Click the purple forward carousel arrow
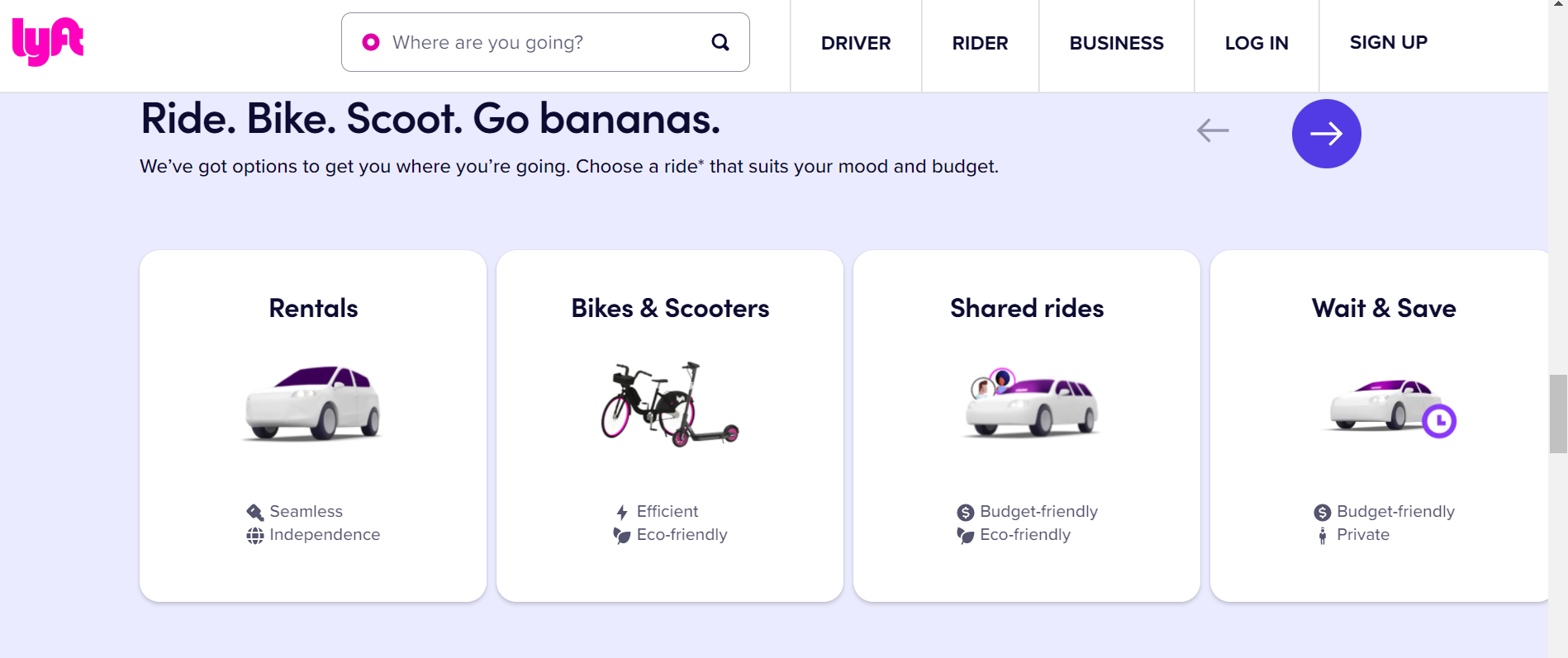The image size is (1568, 658). [x=1326, y=133]
